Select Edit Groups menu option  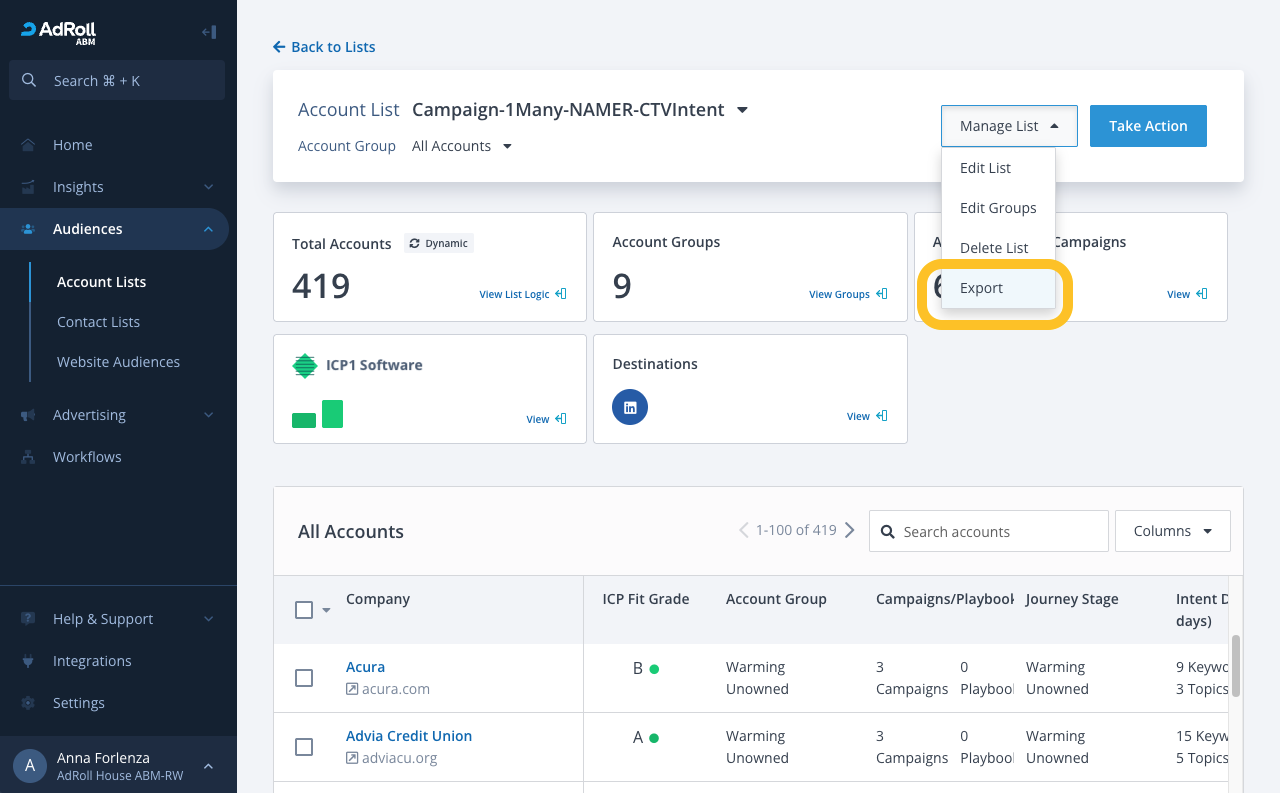coord(997,208)
